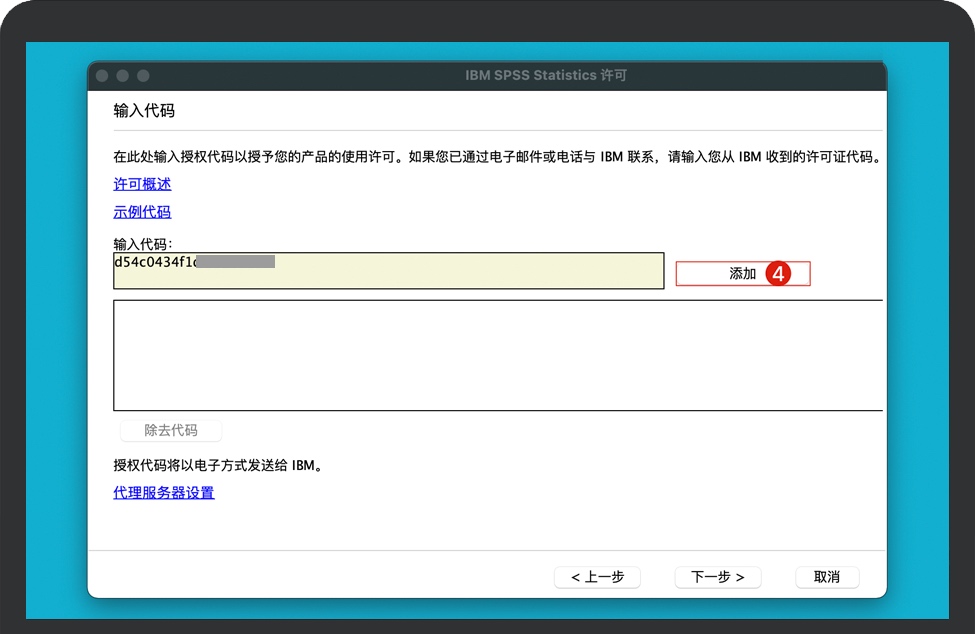Click the 添加 button to add code
This screenshot has height=634, width=975.
[742, 273]
